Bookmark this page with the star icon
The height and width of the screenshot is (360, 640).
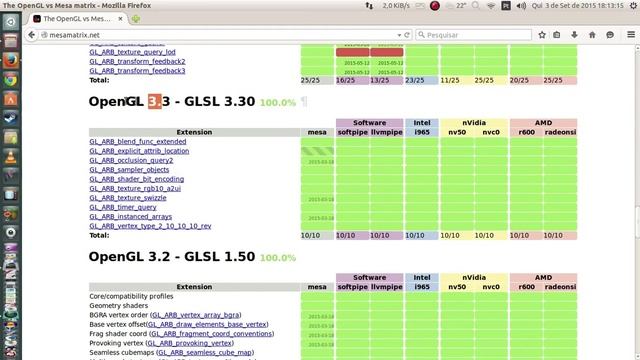tap(542, 35)
